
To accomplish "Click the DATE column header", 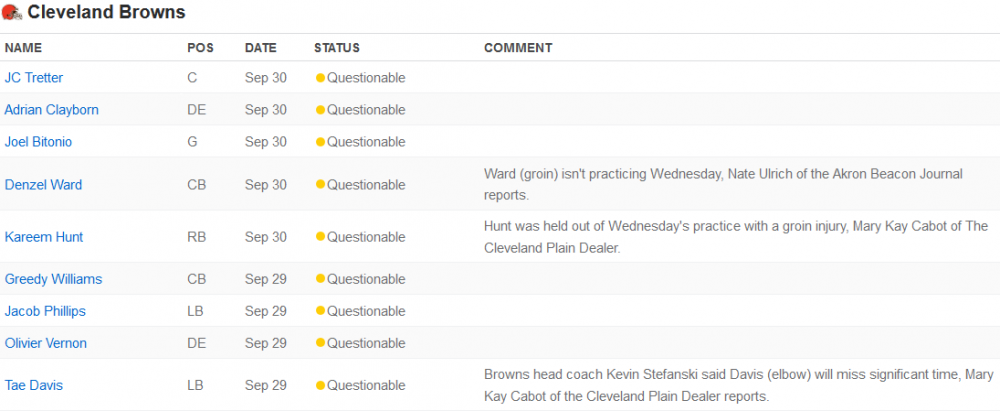I will tap(261, 48).
